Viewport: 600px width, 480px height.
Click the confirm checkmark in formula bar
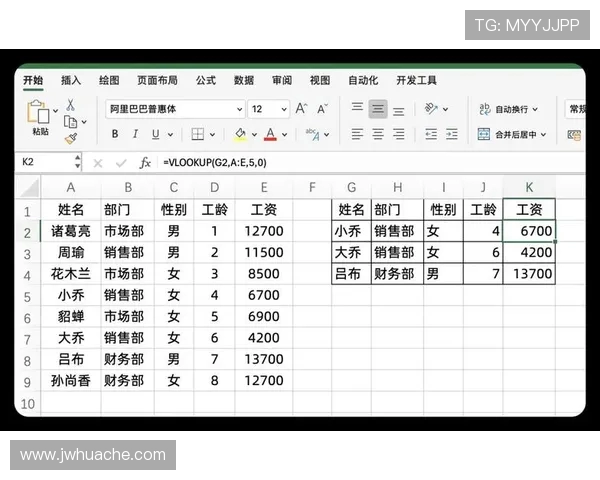121,163
